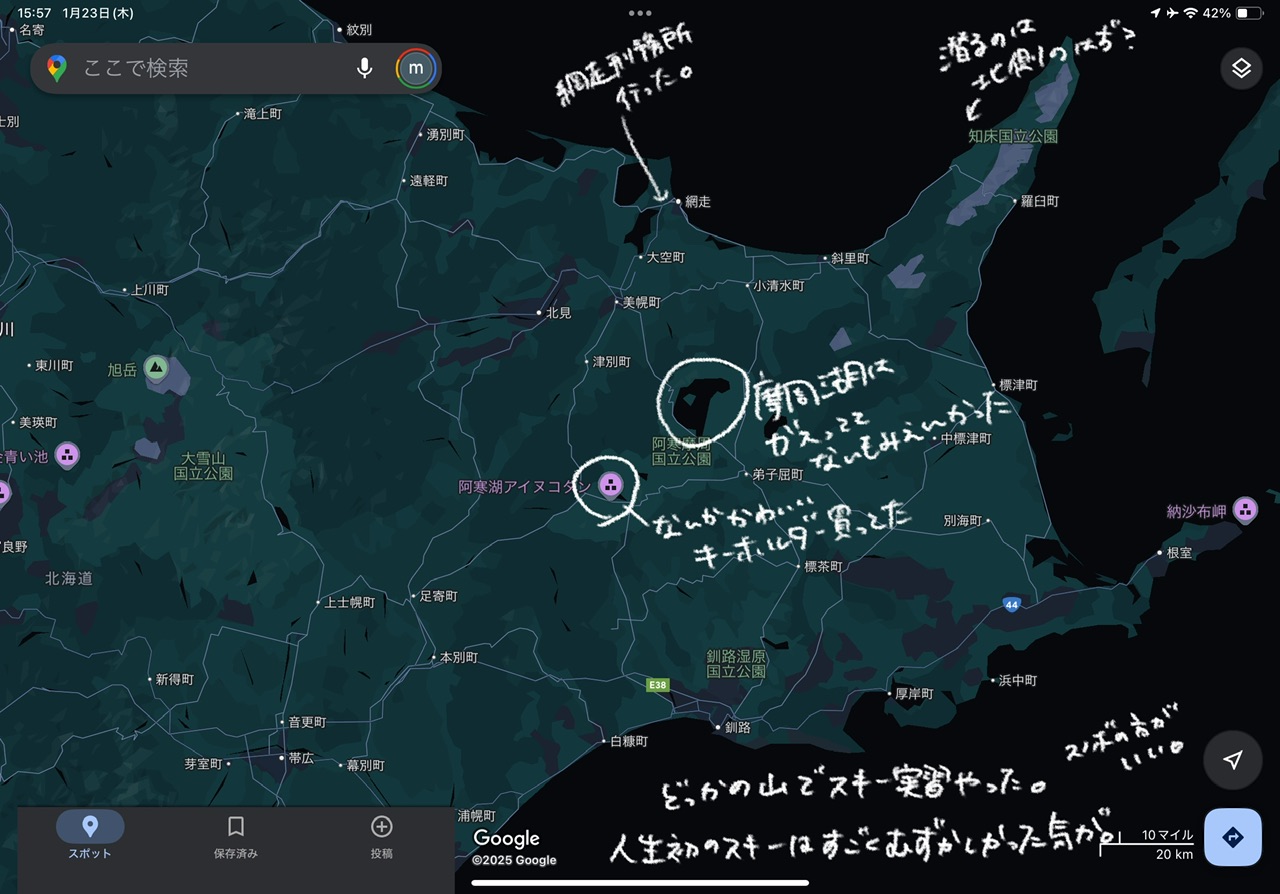
Task: Open directions with the blue arrow button
Action: pos(1232,837)
